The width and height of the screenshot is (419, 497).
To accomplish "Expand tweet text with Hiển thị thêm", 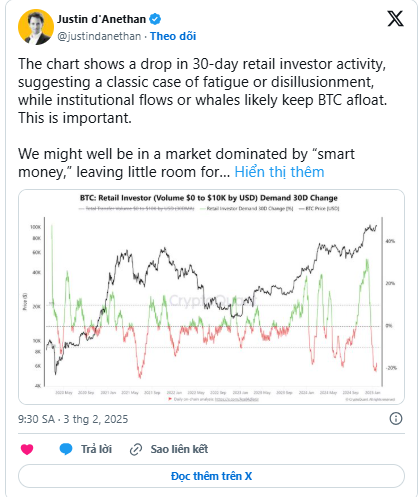I will coord(279,172).
